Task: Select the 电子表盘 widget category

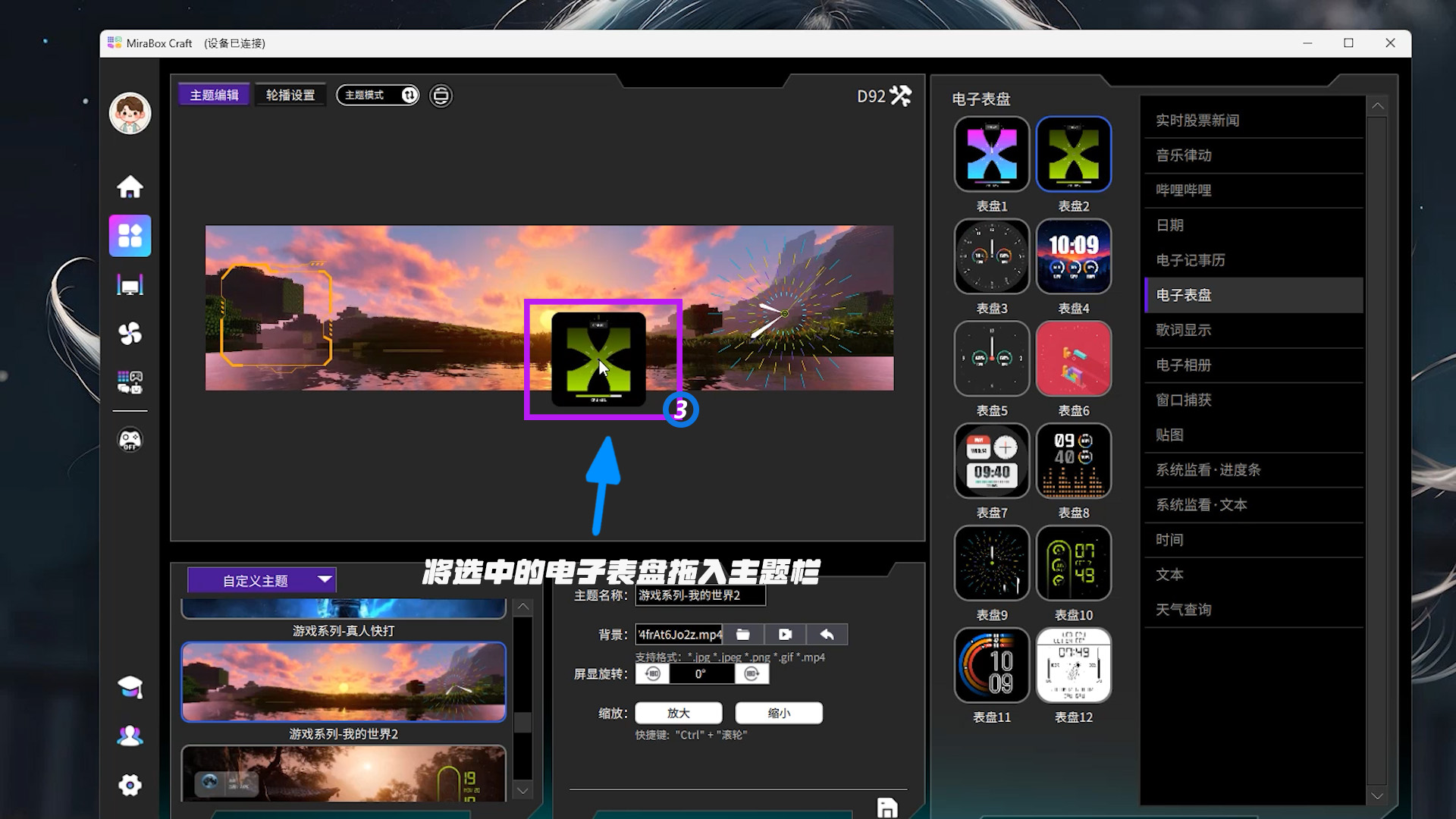Action: click(1254, 295)
